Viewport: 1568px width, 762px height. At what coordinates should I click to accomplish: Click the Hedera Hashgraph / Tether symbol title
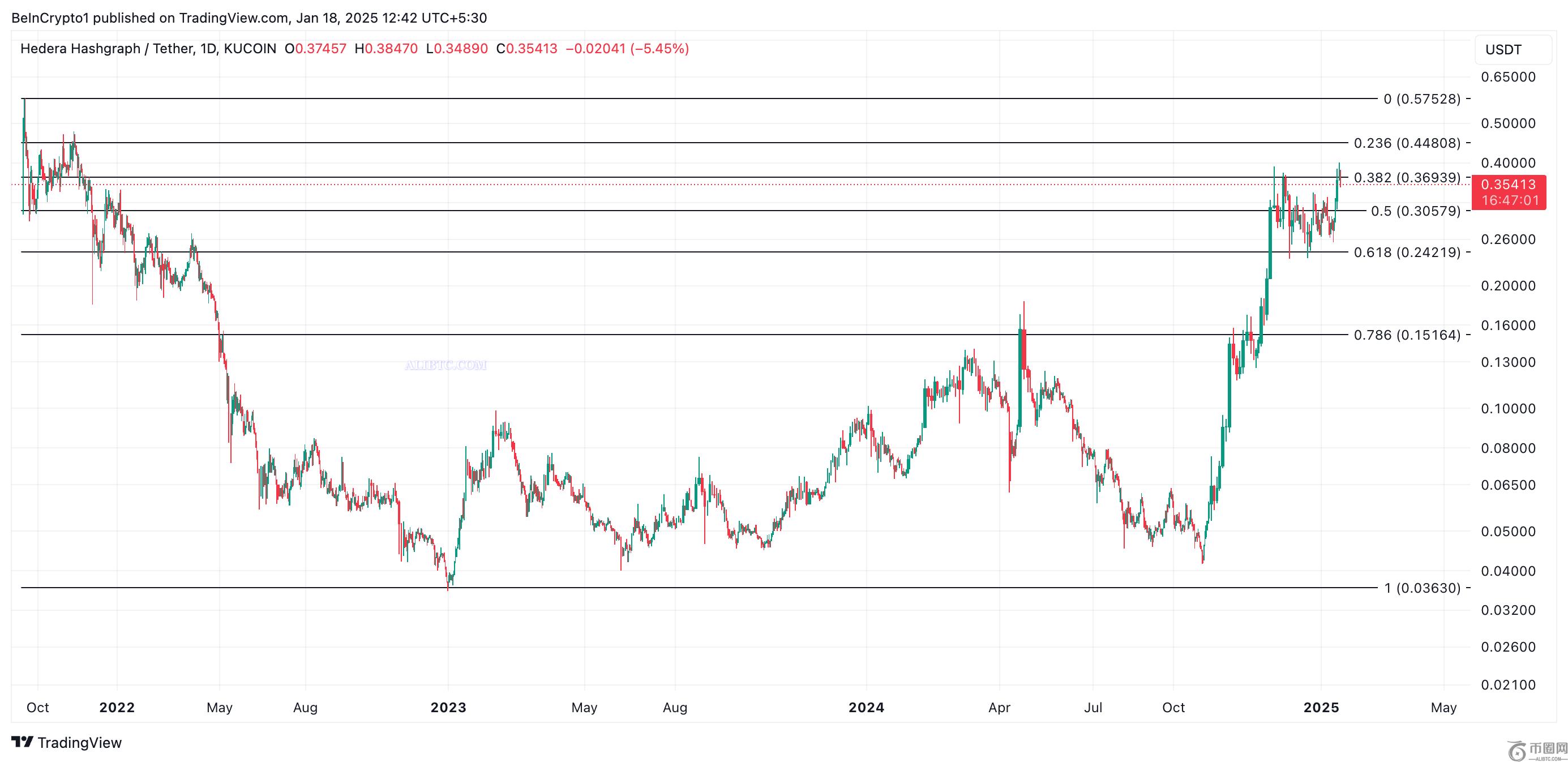(x=148, y=49)
